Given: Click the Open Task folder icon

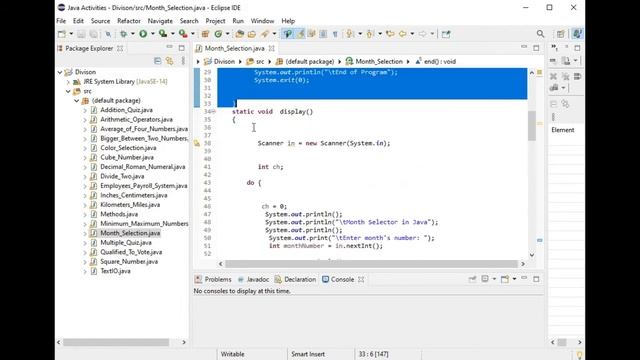Looking at the screenshot, I should 252,34.
